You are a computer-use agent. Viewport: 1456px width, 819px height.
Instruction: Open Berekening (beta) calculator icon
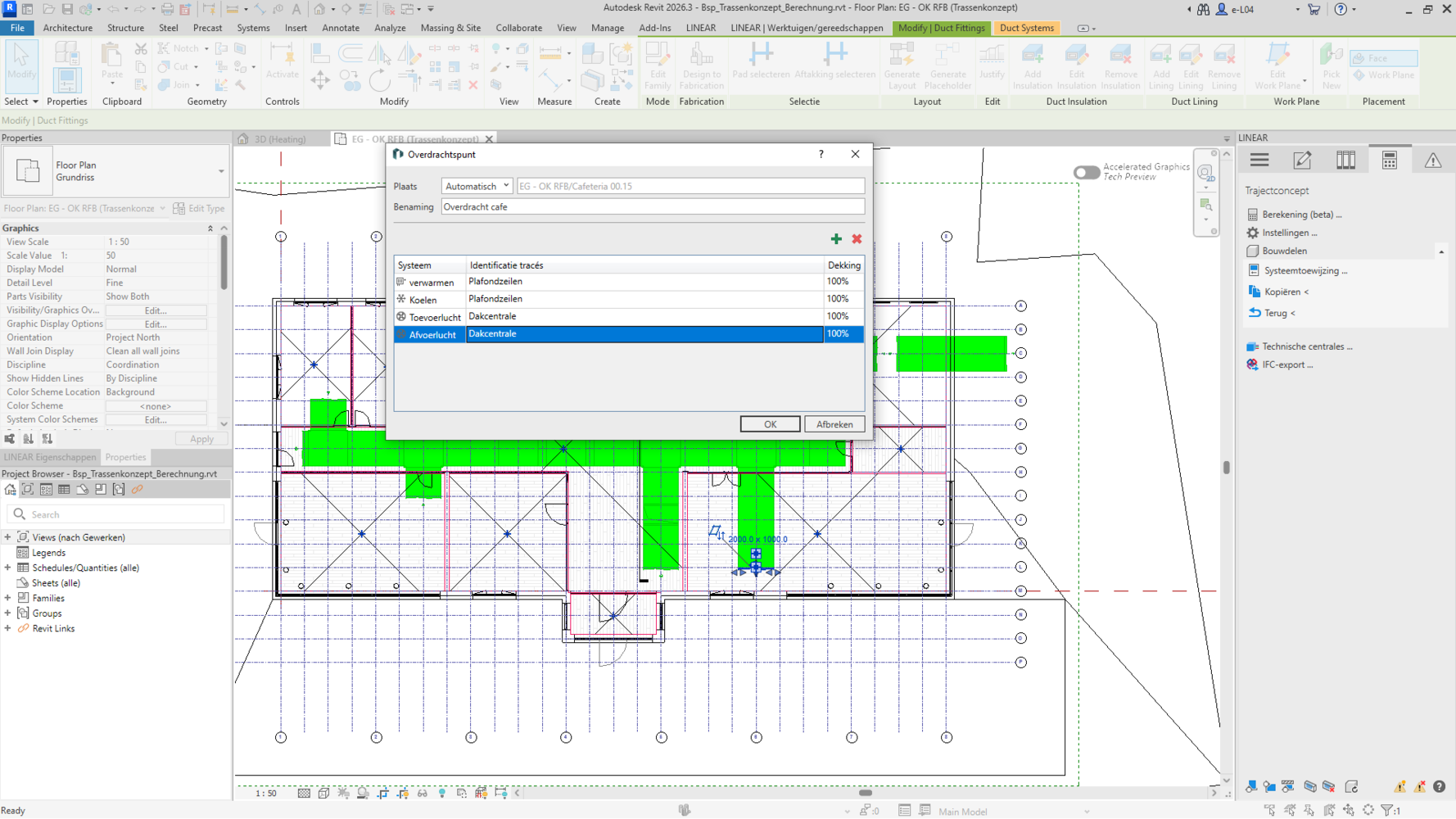(1252, 215)
